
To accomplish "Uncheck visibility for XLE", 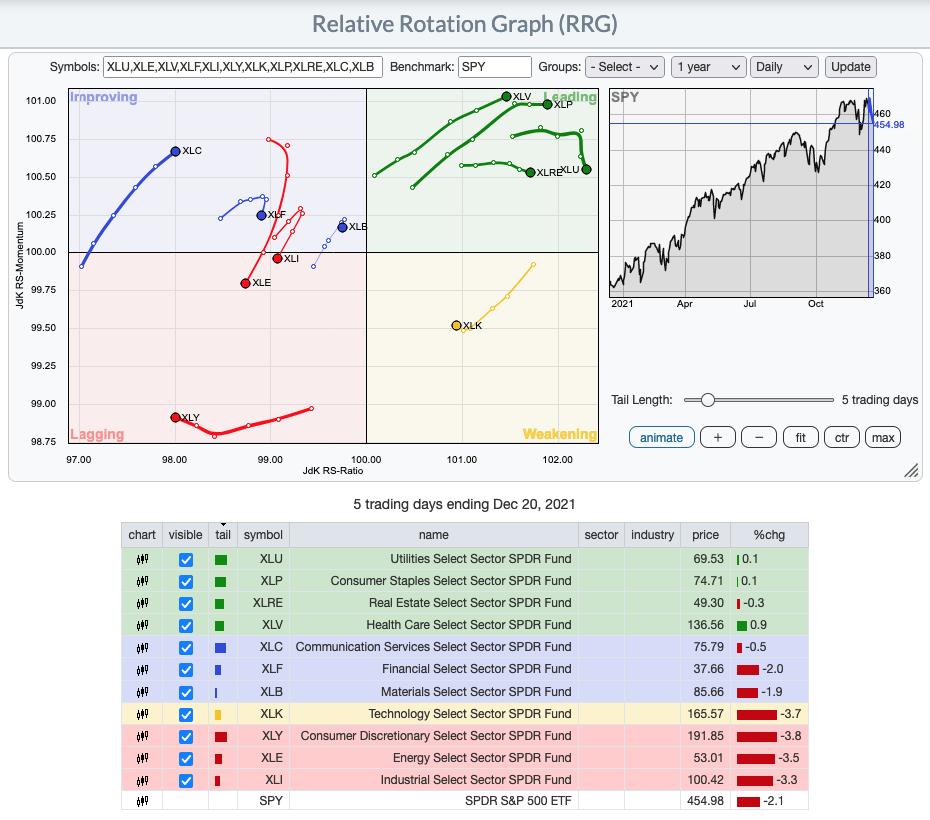I will (186, 759).
